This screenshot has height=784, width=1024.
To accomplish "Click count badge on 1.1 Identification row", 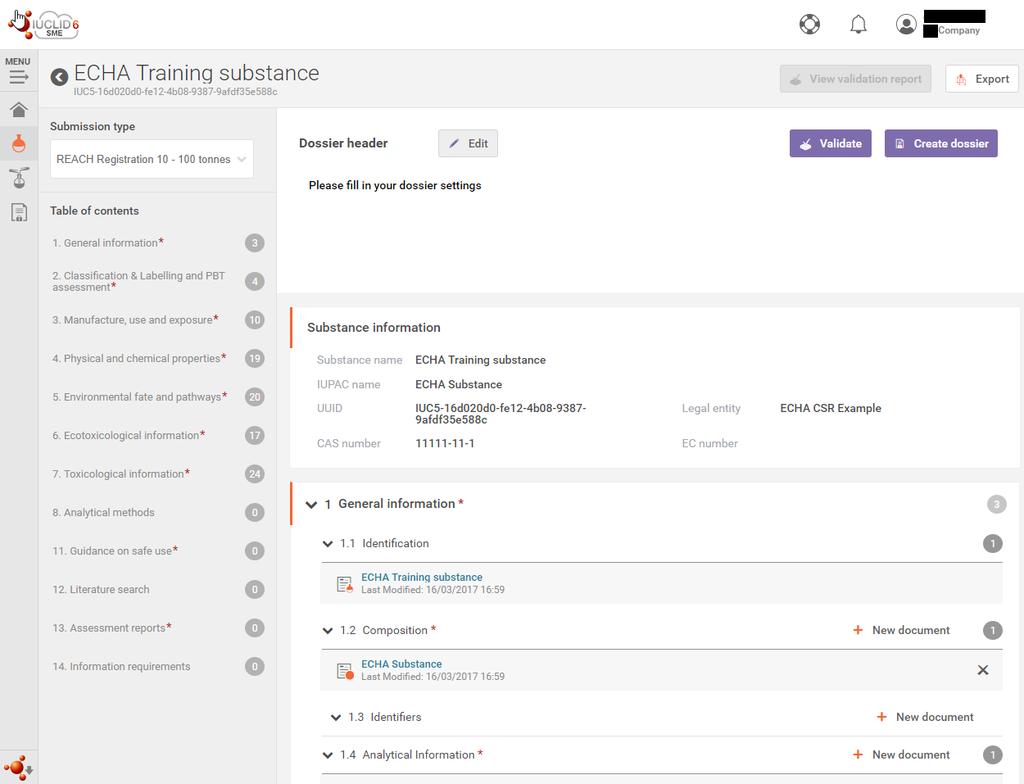I will tap(993, 544).
